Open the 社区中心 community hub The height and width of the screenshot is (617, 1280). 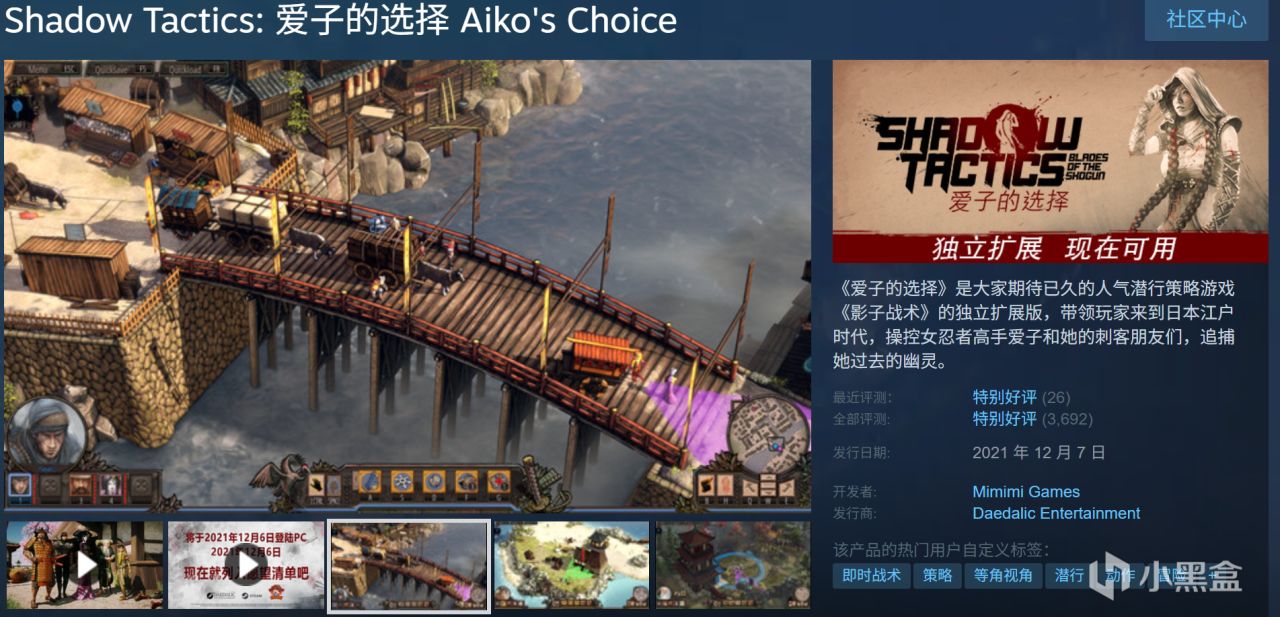coord(1206,19)
